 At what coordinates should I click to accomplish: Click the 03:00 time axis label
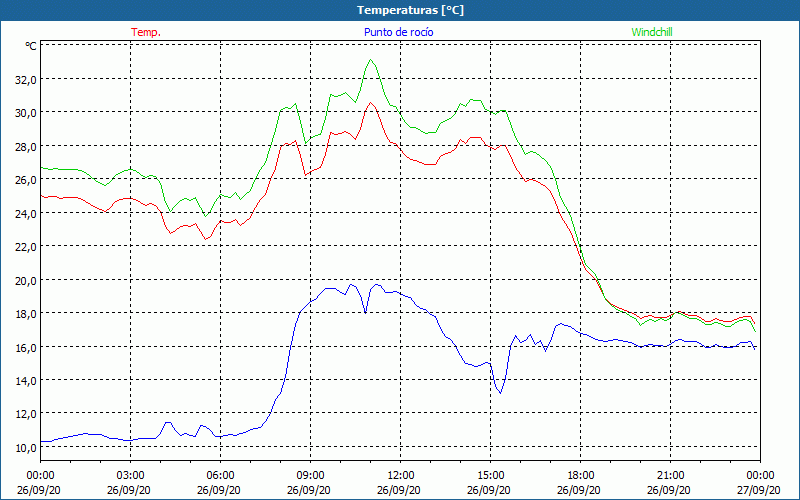[131, 476]
